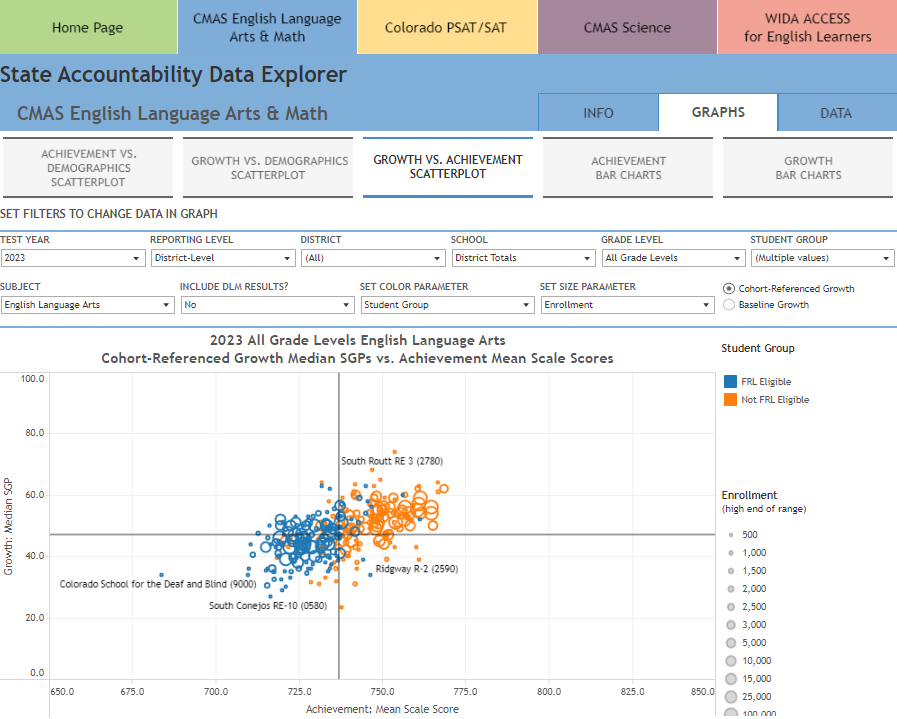Switch to the DATA tab

835,113
